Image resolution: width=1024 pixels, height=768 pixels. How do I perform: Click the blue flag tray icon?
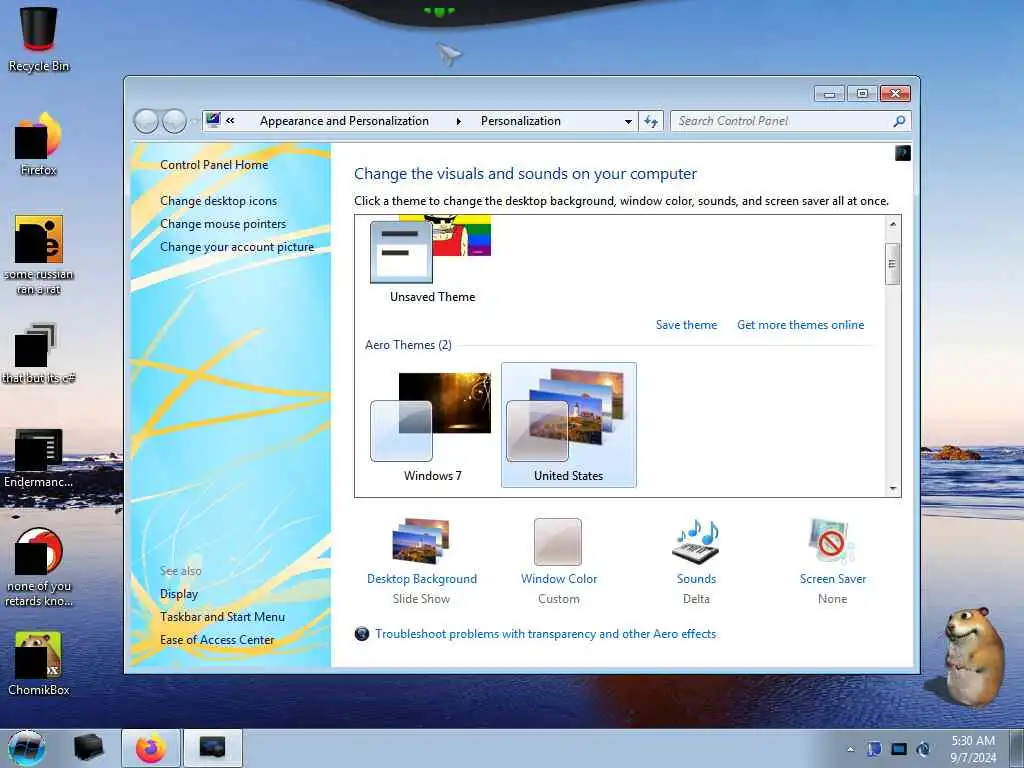point(874,749)
